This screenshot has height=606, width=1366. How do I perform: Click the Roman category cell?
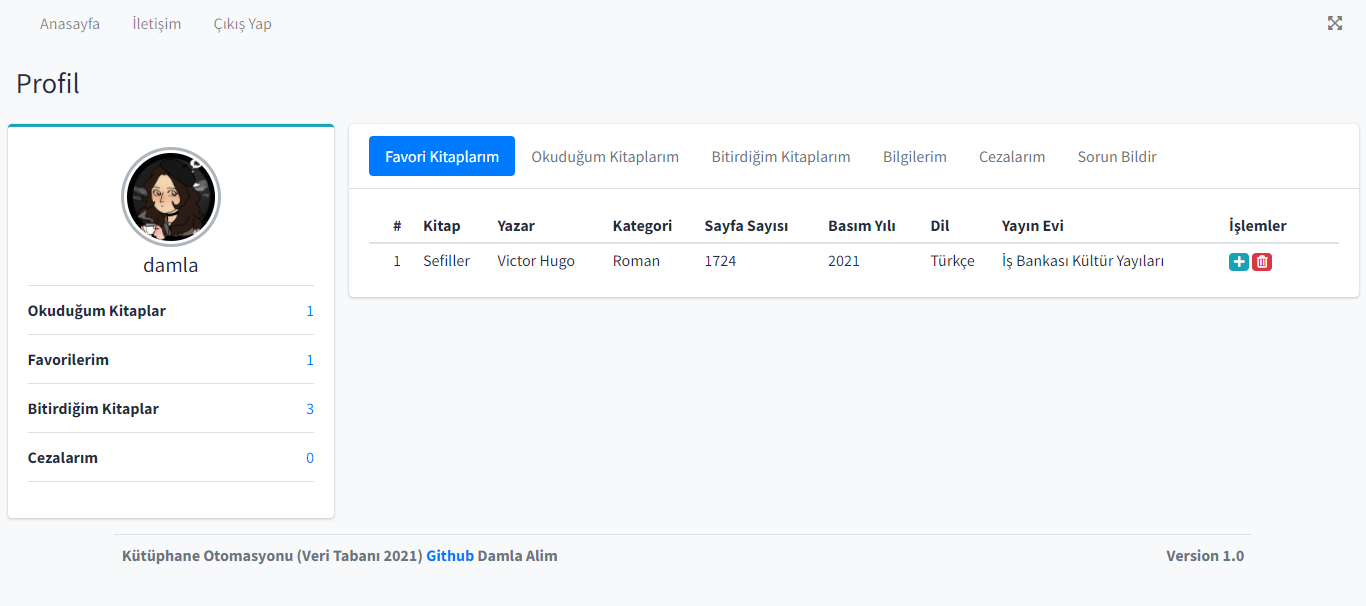636,261
